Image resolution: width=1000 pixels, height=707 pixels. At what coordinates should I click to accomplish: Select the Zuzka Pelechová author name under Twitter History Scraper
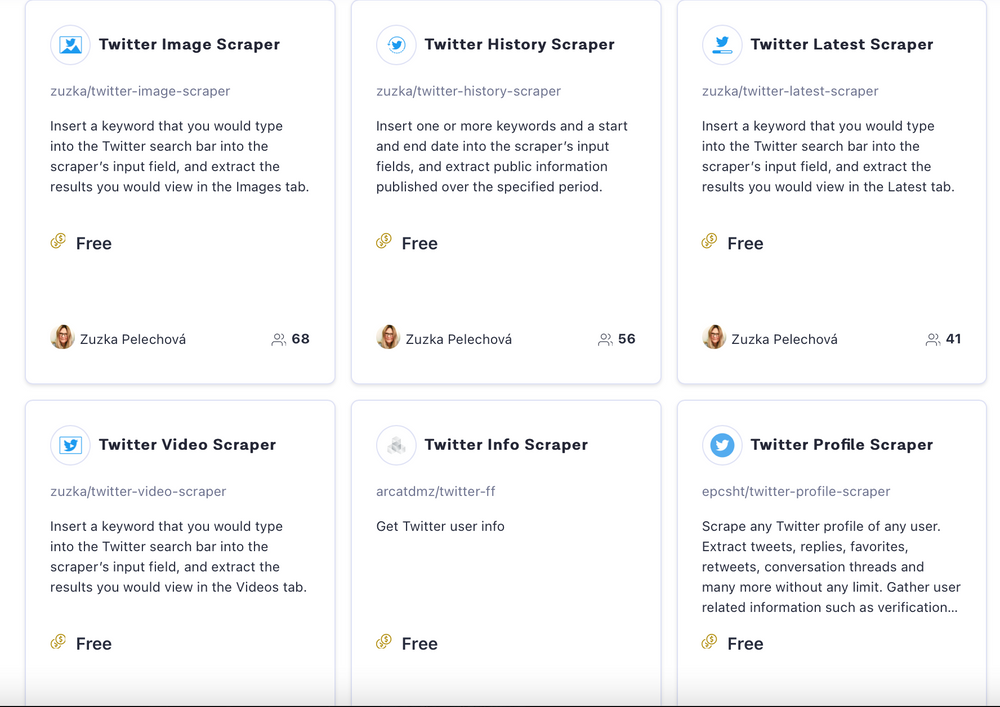click(x=458, y=338)
